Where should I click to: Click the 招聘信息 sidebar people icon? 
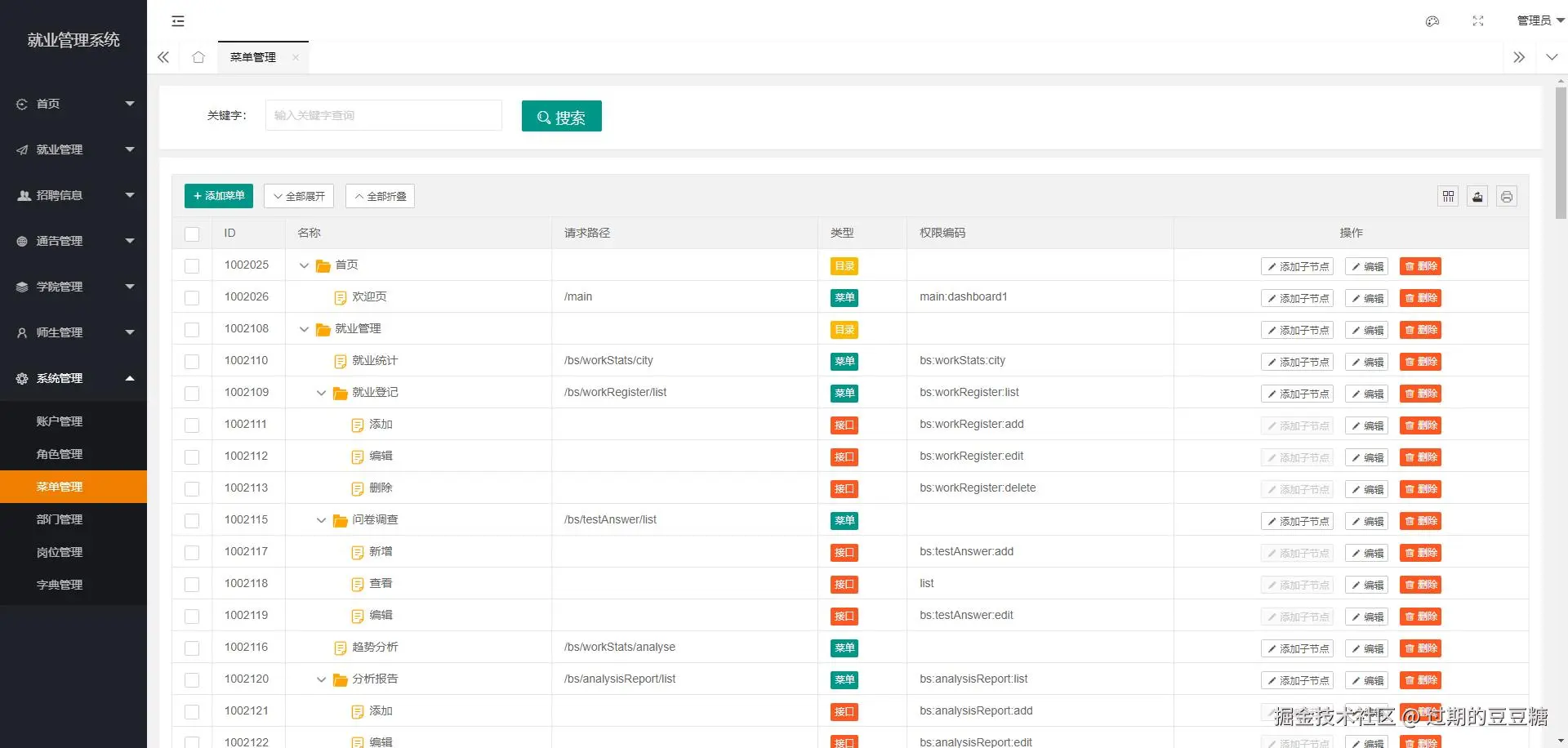click(24, 195)
